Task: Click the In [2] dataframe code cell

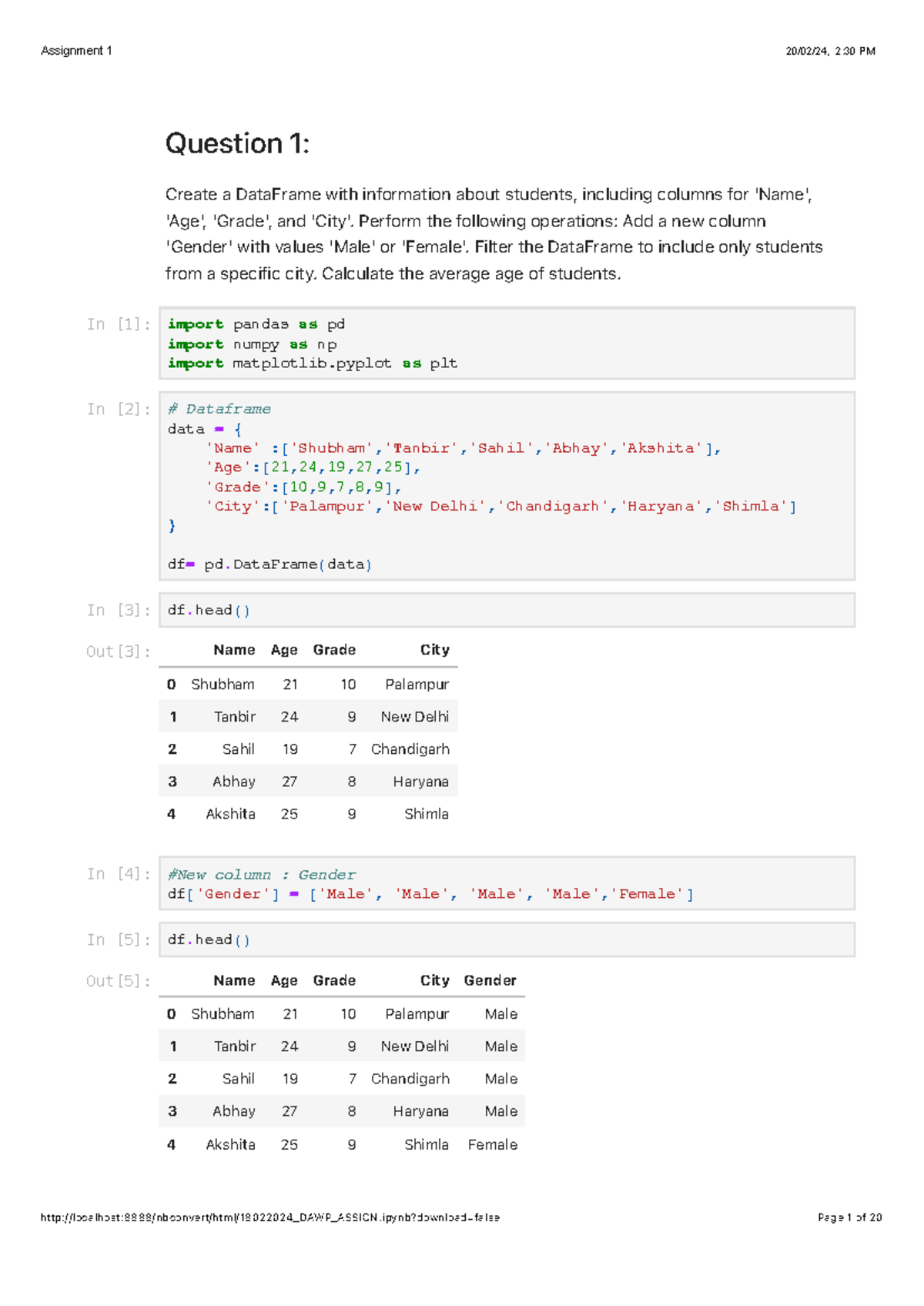Action: [x=507, y=486]
